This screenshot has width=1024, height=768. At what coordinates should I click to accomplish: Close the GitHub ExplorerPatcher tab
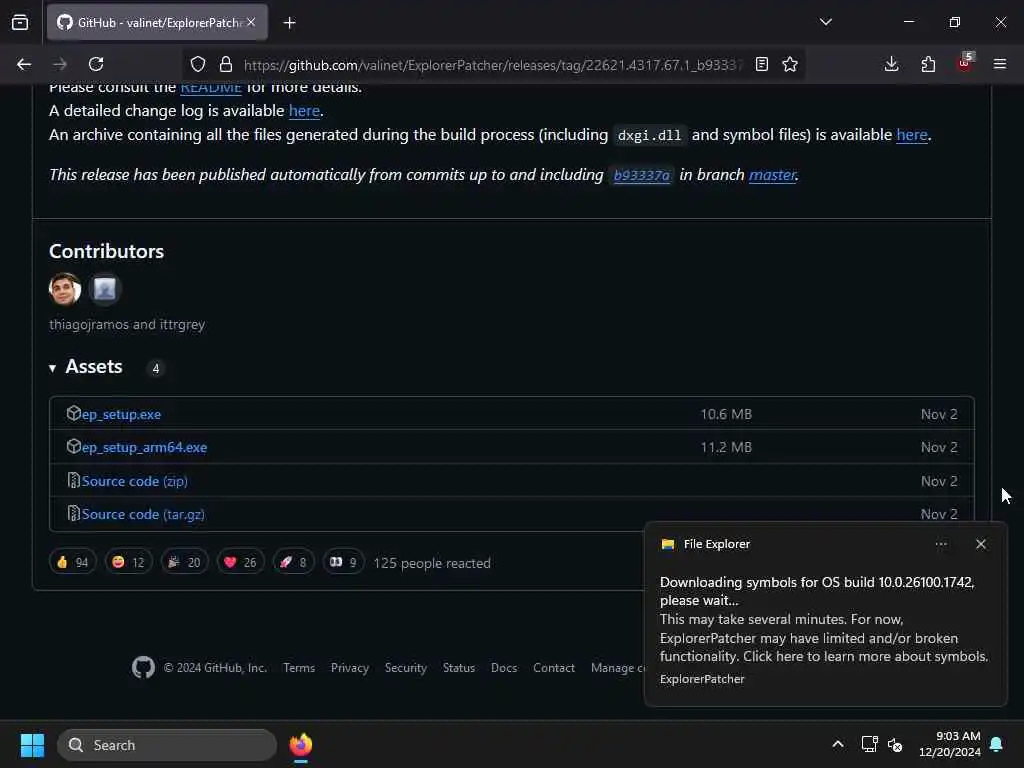(x=251, y=22)
